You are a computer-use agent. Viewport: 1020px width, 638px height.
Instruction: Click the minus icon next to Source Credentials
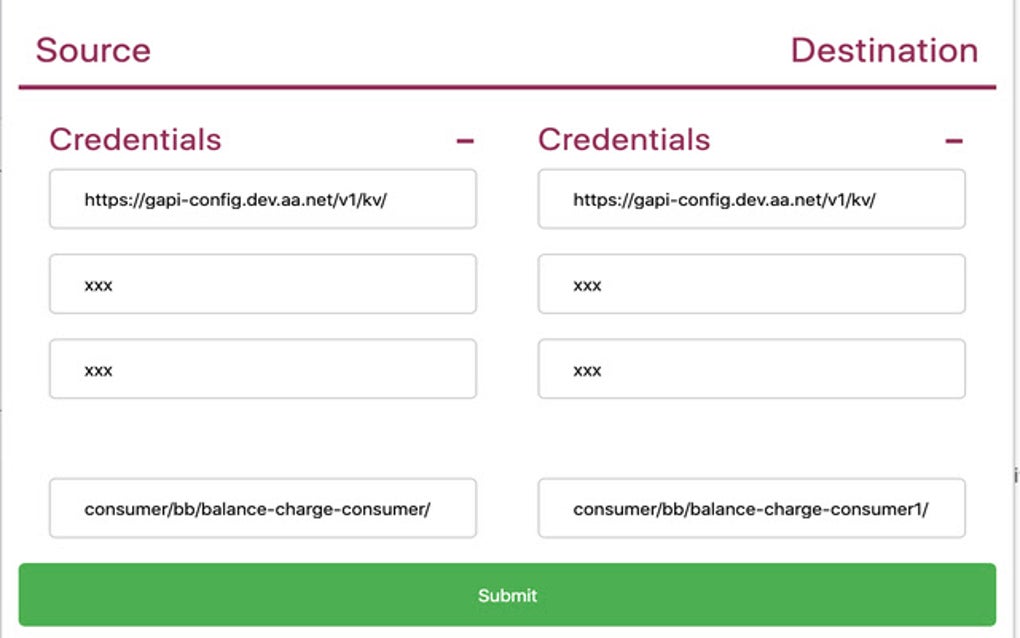click(466, 140)
